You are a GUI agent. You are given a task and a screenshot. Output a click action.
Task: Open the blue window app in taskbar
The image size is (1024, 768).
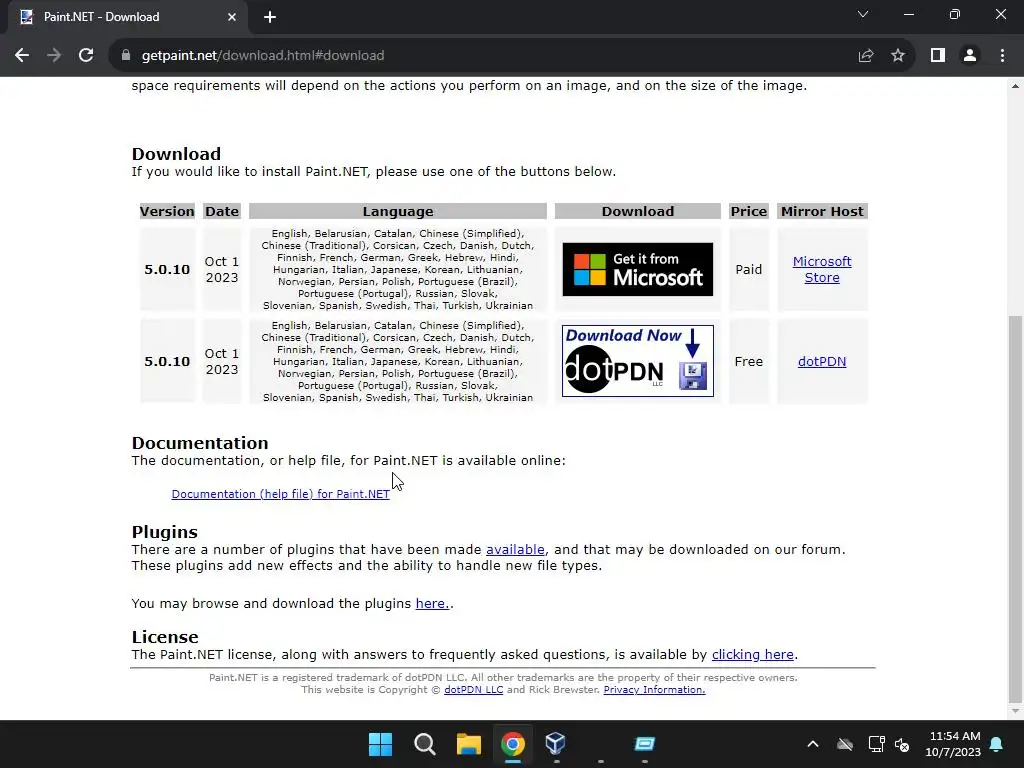(645, 744)
